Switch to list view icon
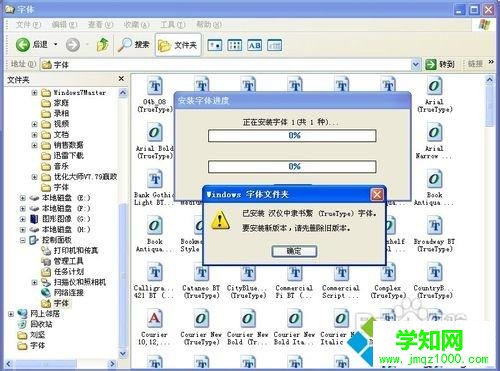 (x=235, y=45)
